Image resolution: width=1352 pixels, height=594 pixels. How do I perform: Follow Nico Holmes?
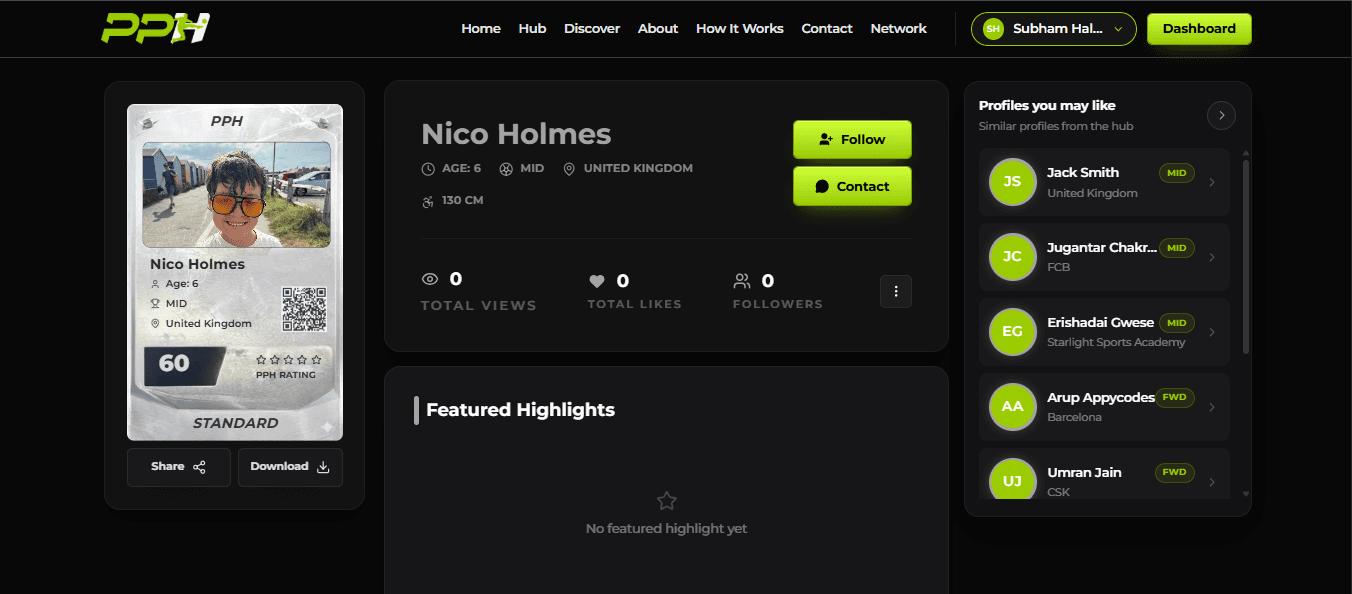click(x=852, y=139)
